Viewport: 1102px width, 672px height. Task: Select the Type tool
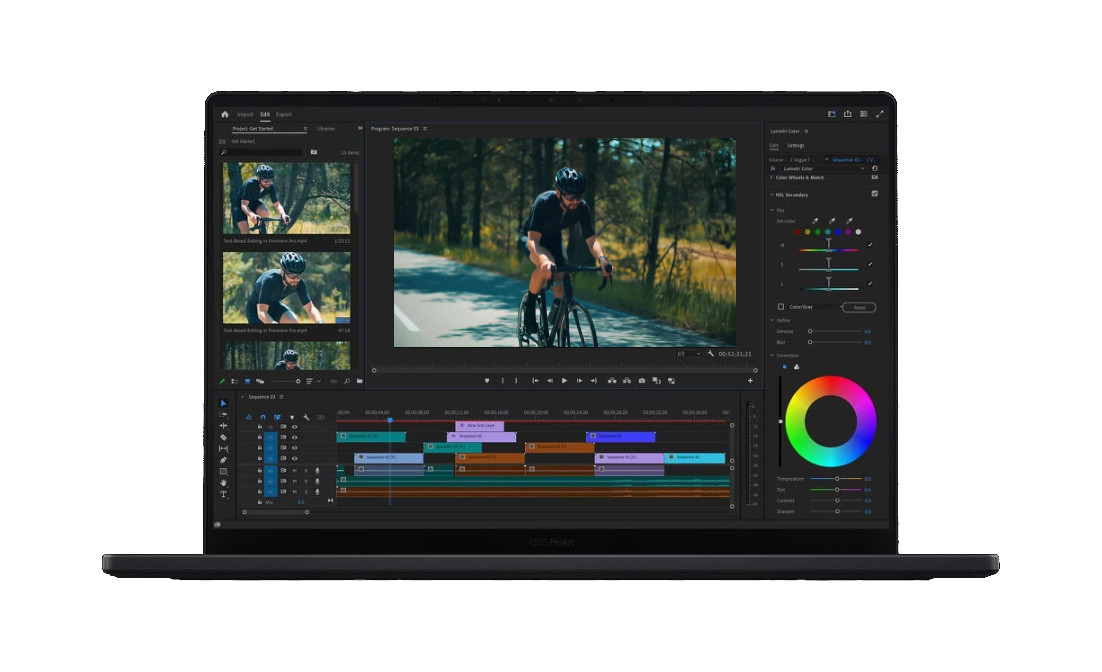click(223, 494)
